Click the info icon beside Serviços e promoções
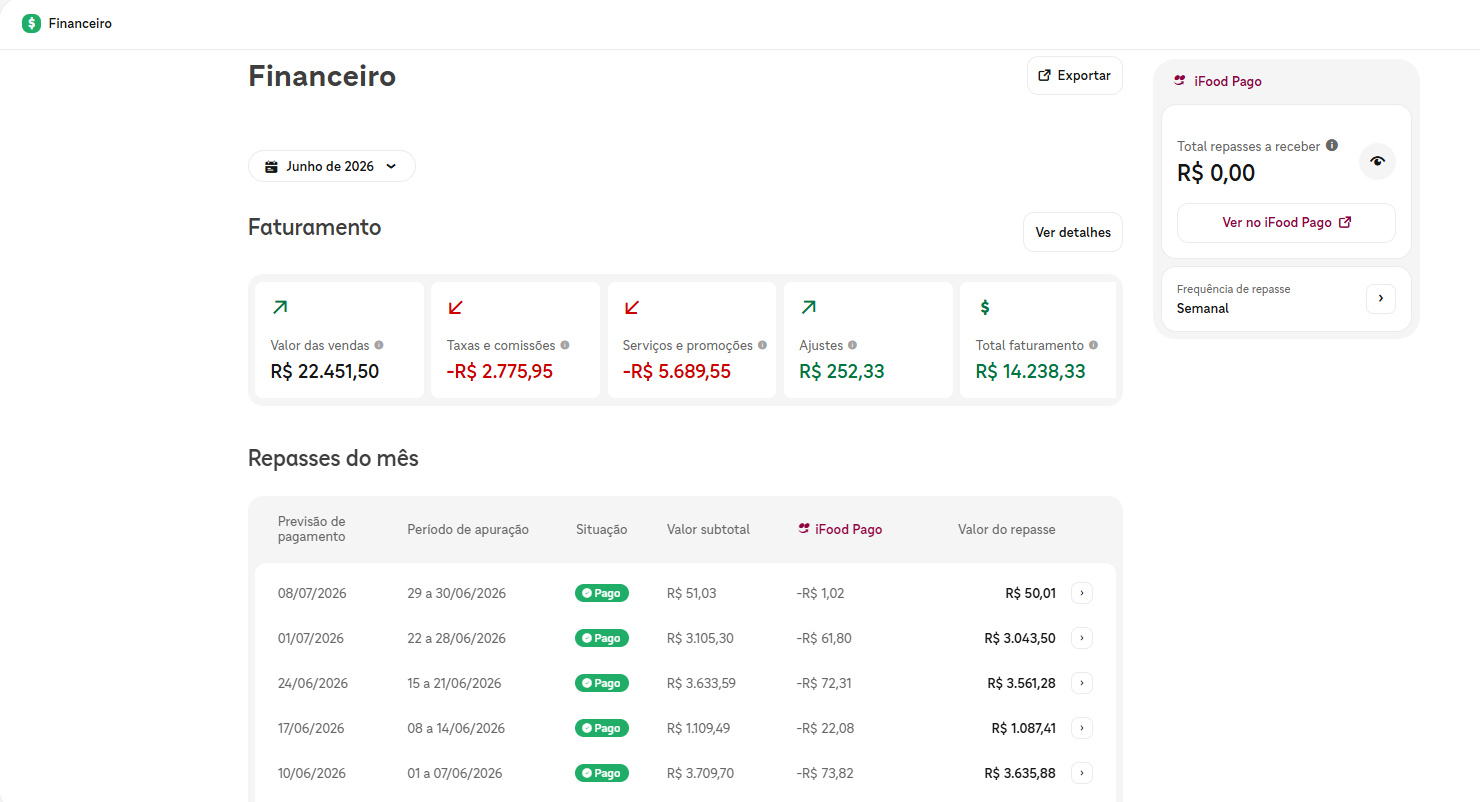 tap(762, 345)
